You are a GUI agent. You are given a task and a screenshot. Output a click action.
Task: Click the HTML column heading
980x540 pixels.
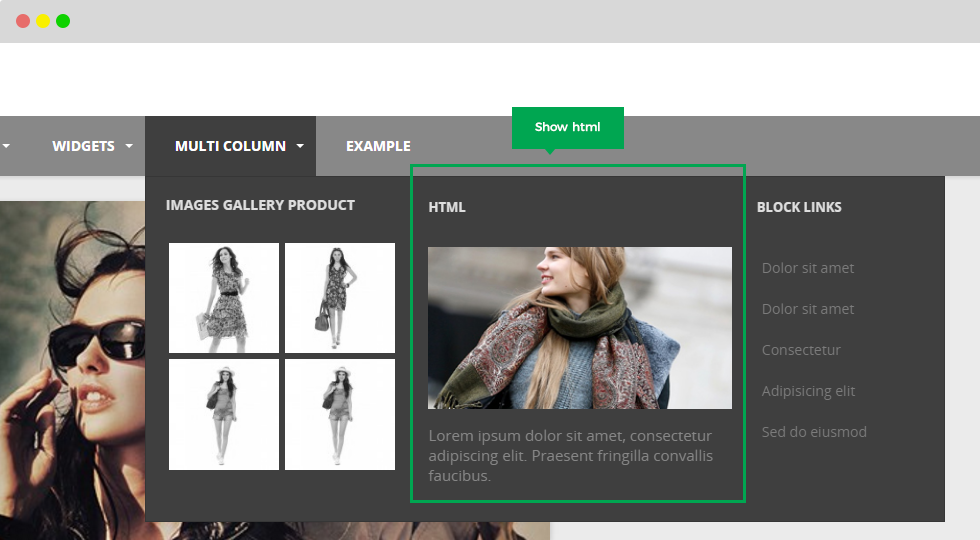click(x=447, y=208)
